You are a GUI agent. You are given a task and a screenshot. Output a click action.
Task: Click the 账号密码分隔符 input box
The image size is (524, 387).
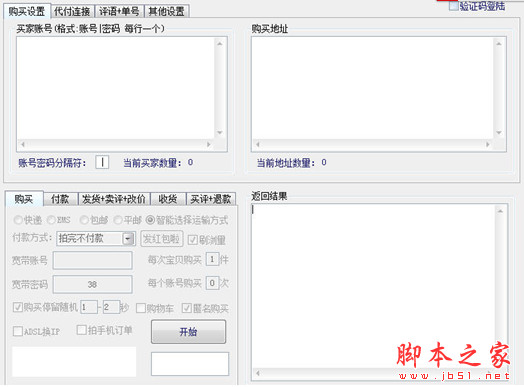coord(102,162)
